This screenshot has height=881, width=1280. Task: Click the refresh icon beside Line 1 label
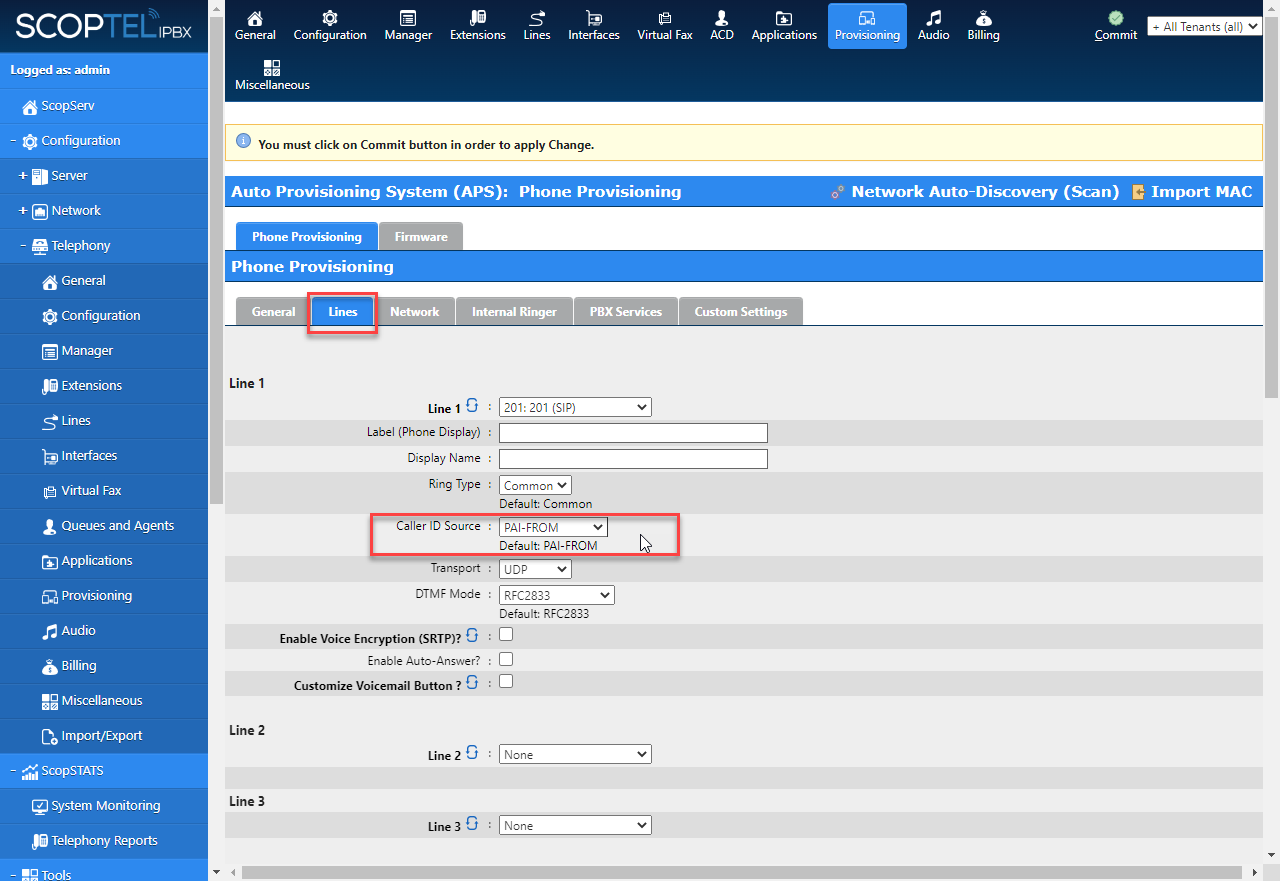[x=473, y=406]
